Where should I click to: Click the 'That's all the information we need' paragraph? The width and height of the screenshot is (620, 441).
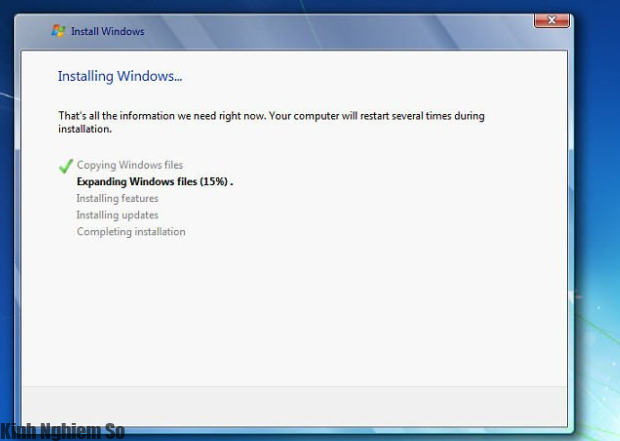click(271, 122)
